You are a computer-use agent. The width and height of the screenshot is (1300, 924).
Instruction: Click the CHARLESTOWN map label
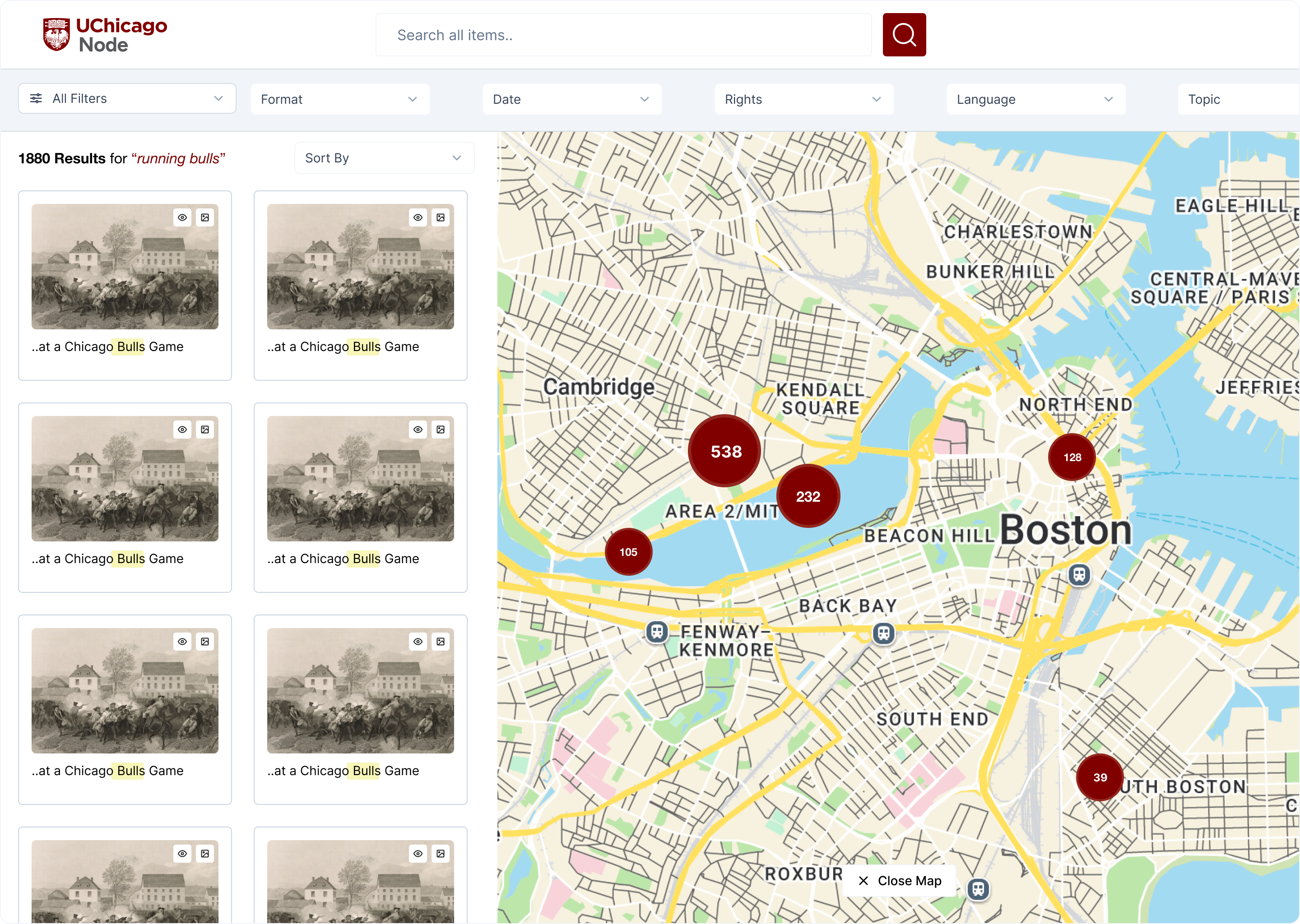click(x=1018, y=231)
